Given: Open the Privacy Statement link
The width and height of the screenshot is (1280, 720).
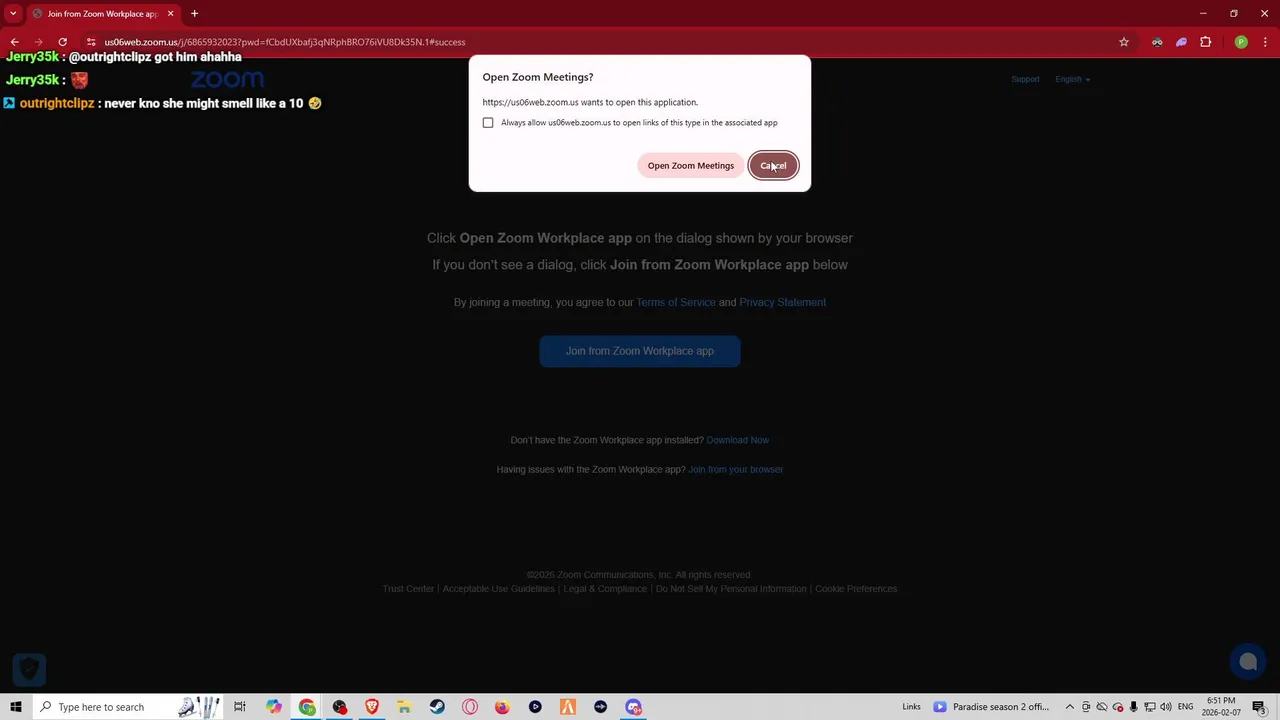Looking at the screenshot, I should point(782,302).
